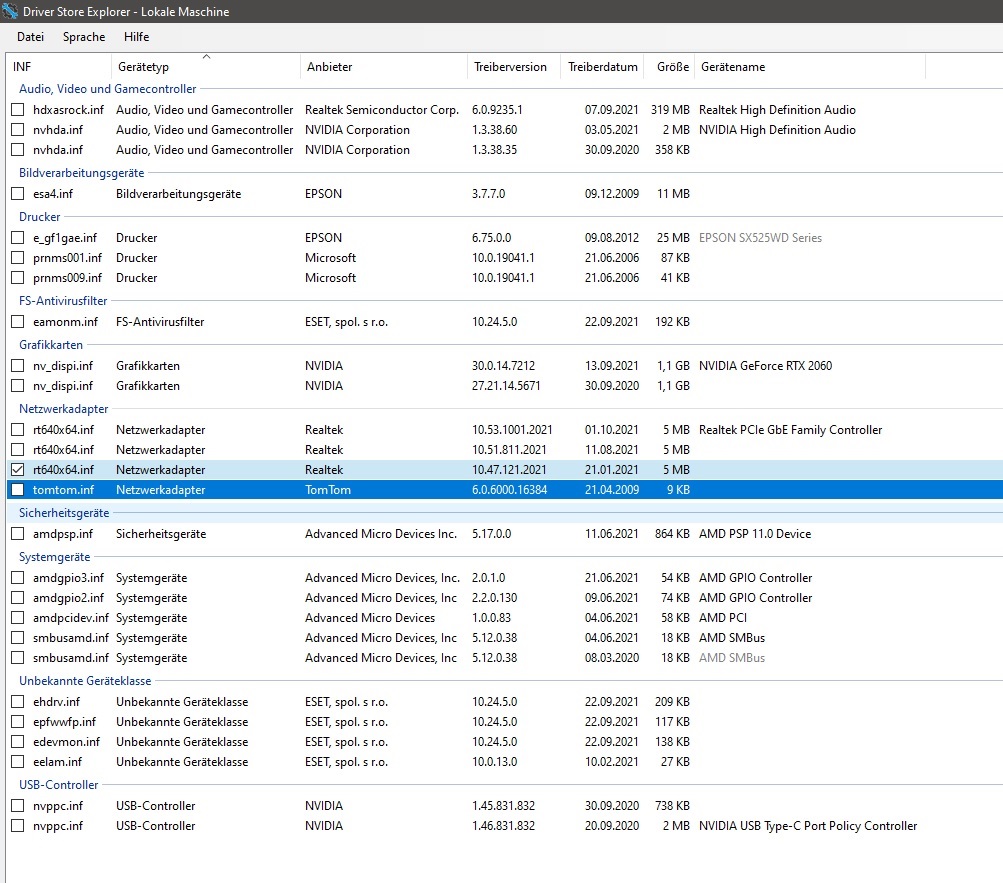Open the Sprache menu
Screen dimensions: 1003x883
pos(84,36)
